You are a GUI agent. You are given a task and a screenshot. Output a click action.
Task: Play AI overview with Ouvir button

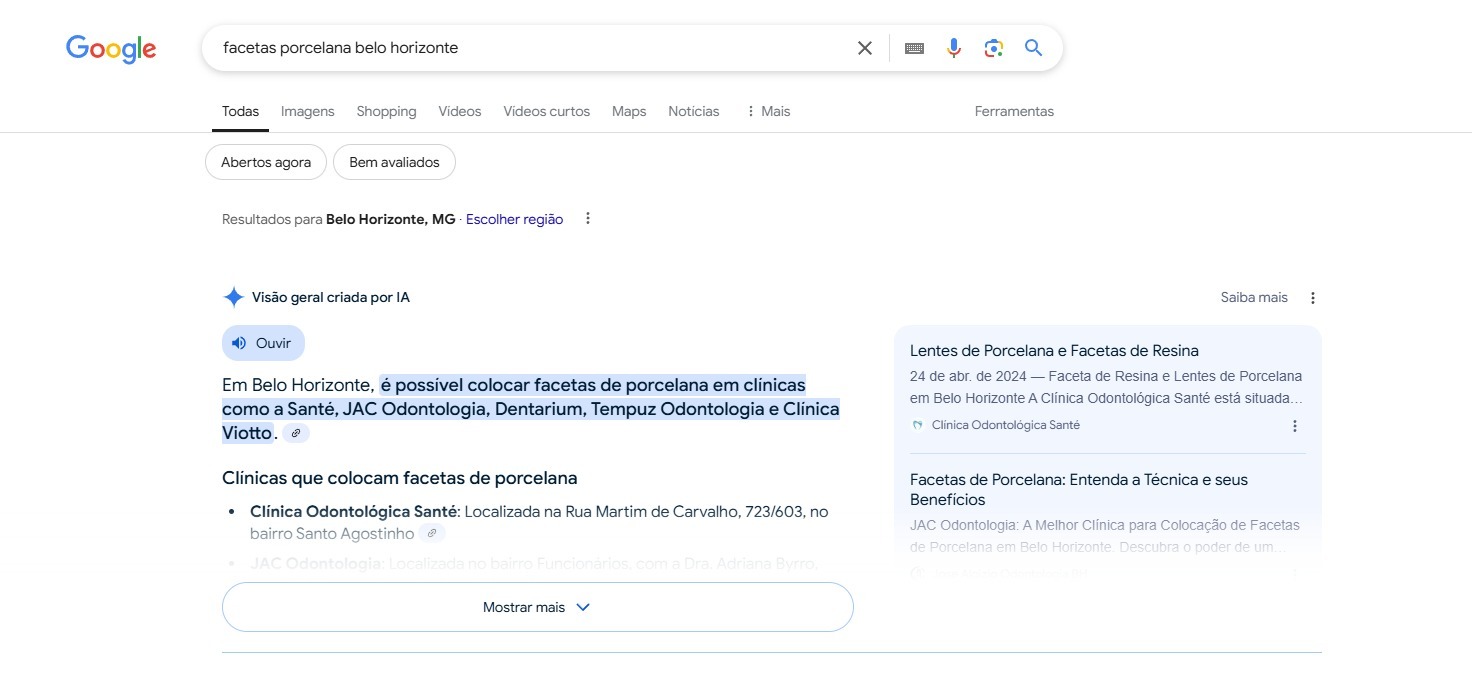263,343
